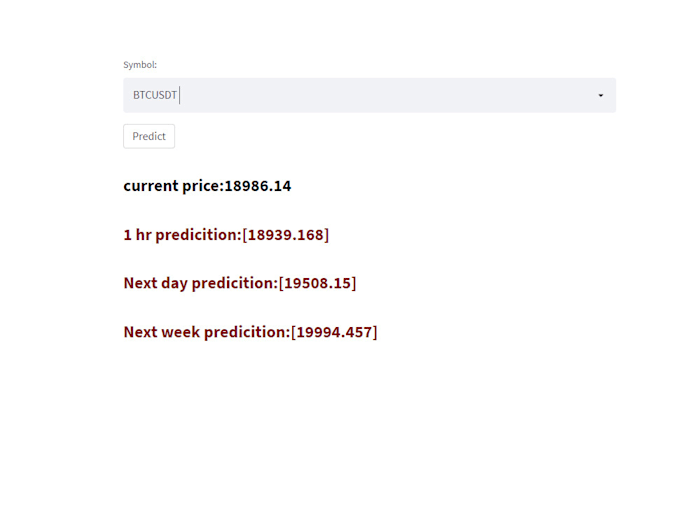680x530 pixels.
Task: Click the '1 hr predicition:[18939.168]' text
Action: [x=226, y=235]
